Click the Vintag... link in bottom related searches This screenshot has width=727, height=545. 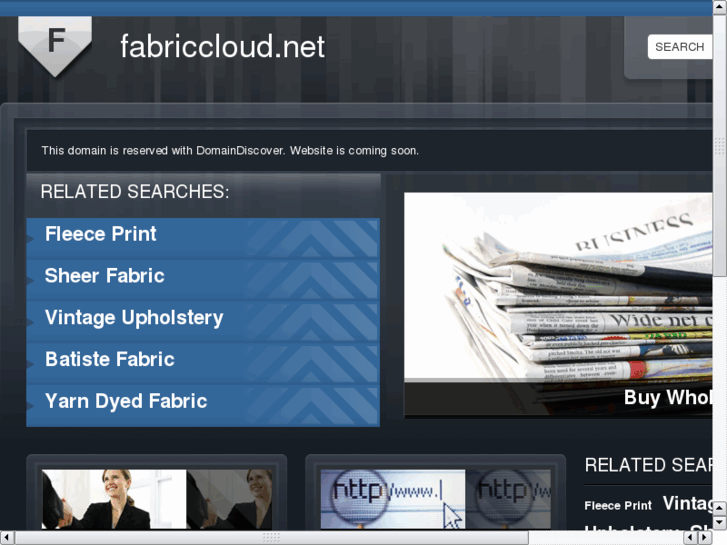tap(688, 503)
